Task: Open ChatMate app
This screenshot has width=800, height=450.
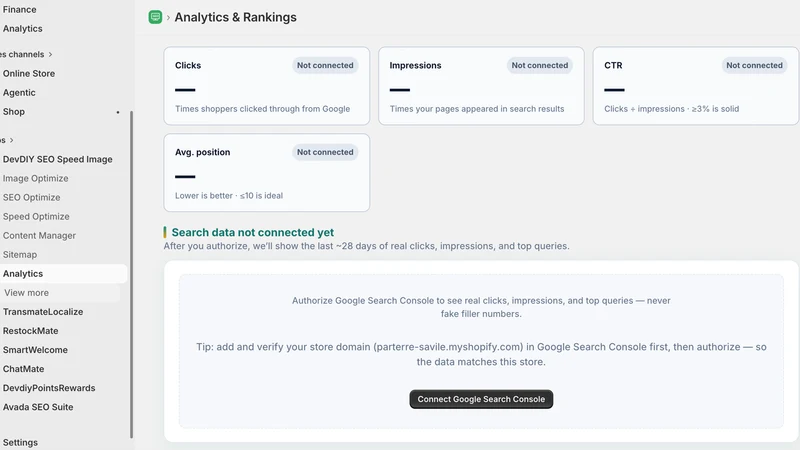Action: click(x=23, y=369)
